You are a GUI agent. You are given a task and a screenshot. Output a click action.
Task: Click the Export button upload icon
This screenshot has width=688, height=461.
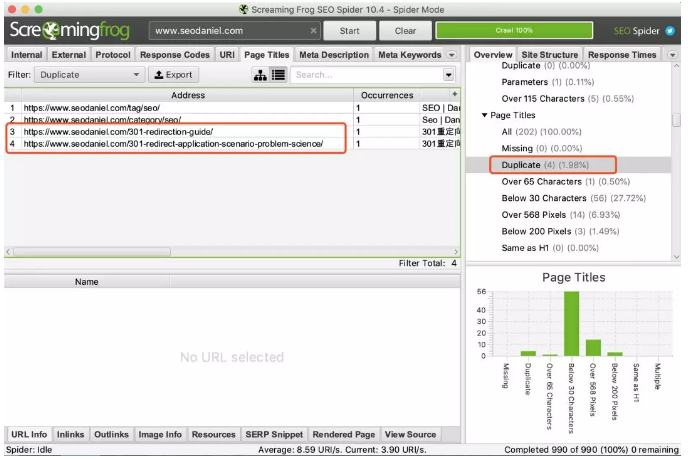point(159,75)
